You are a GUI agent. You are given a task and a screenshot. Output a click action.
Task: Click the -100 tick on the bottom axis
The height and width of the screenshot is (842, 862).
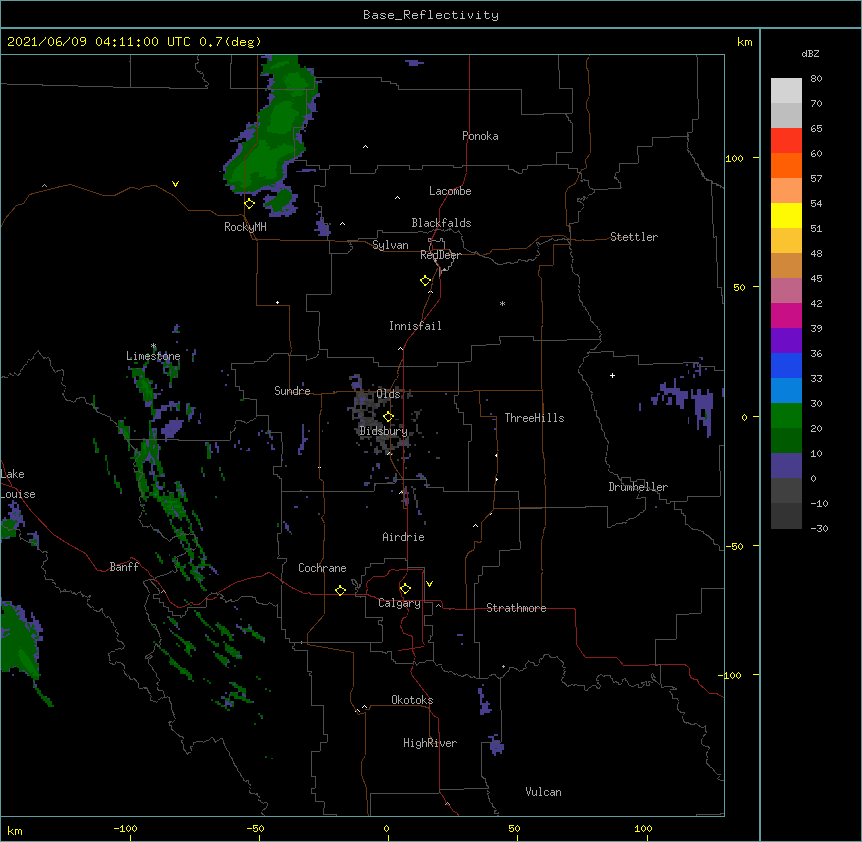[x=125, y=828]
